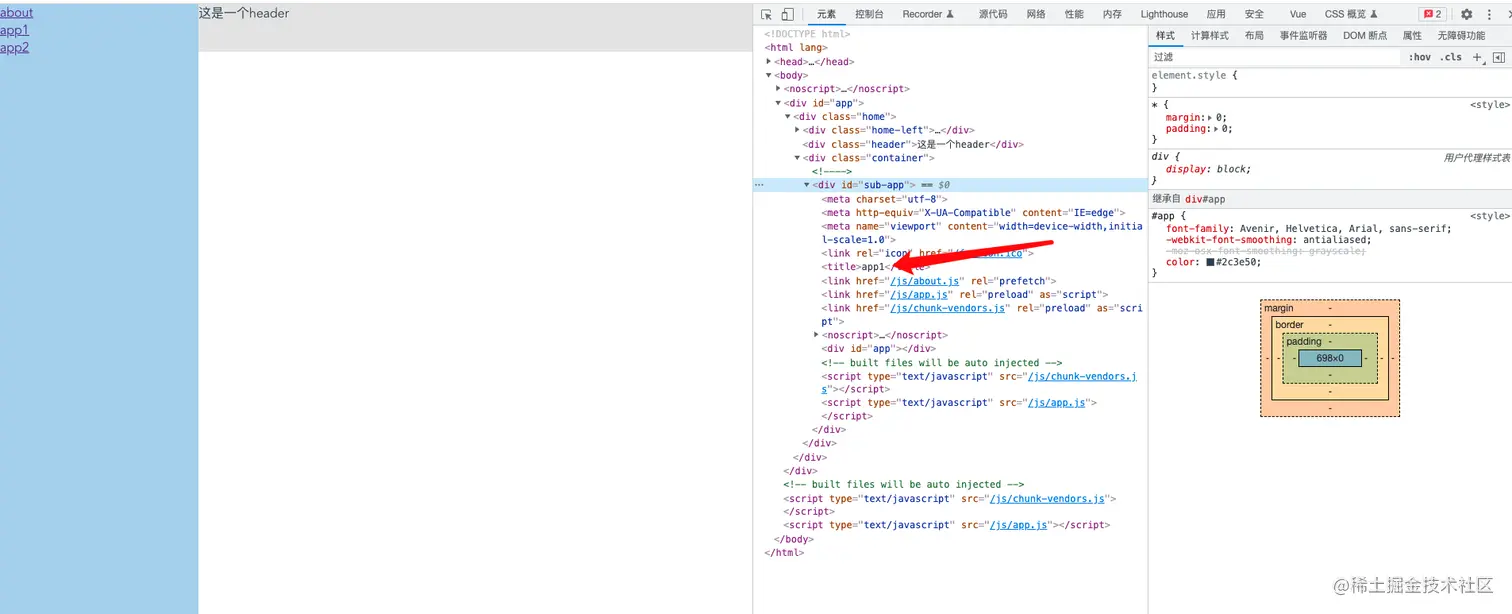Toggle the device toolbar icon

[x=787, y=14]
